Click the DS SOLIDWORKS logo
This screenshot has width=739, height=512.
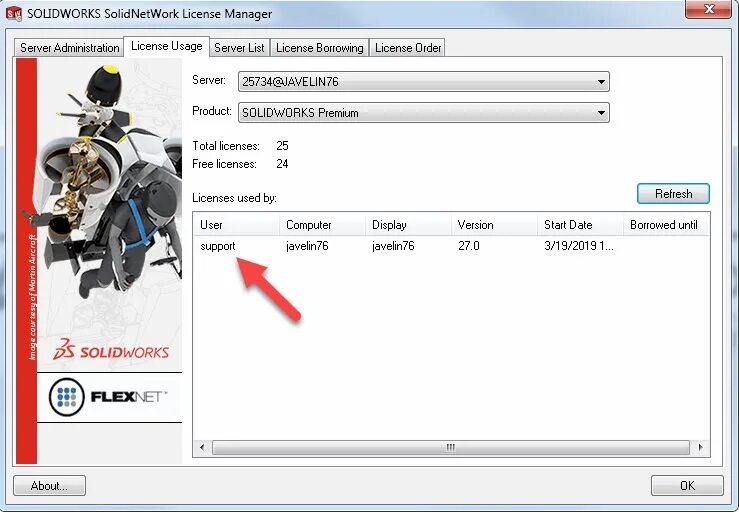pos(111,350)
